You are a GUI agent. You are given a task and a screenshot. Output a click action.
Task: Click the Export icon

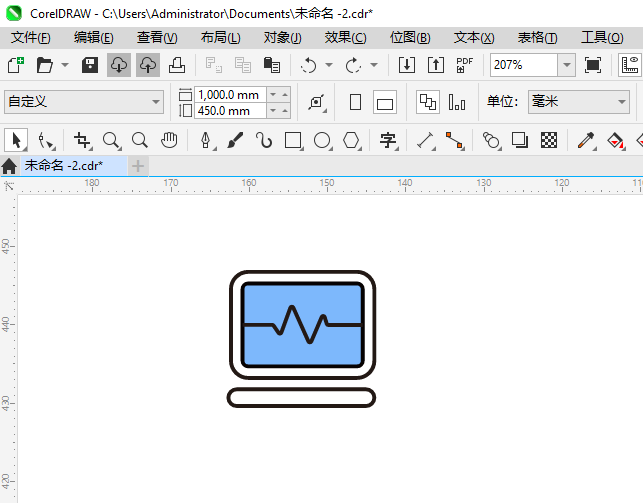click(x=436, y=65)
